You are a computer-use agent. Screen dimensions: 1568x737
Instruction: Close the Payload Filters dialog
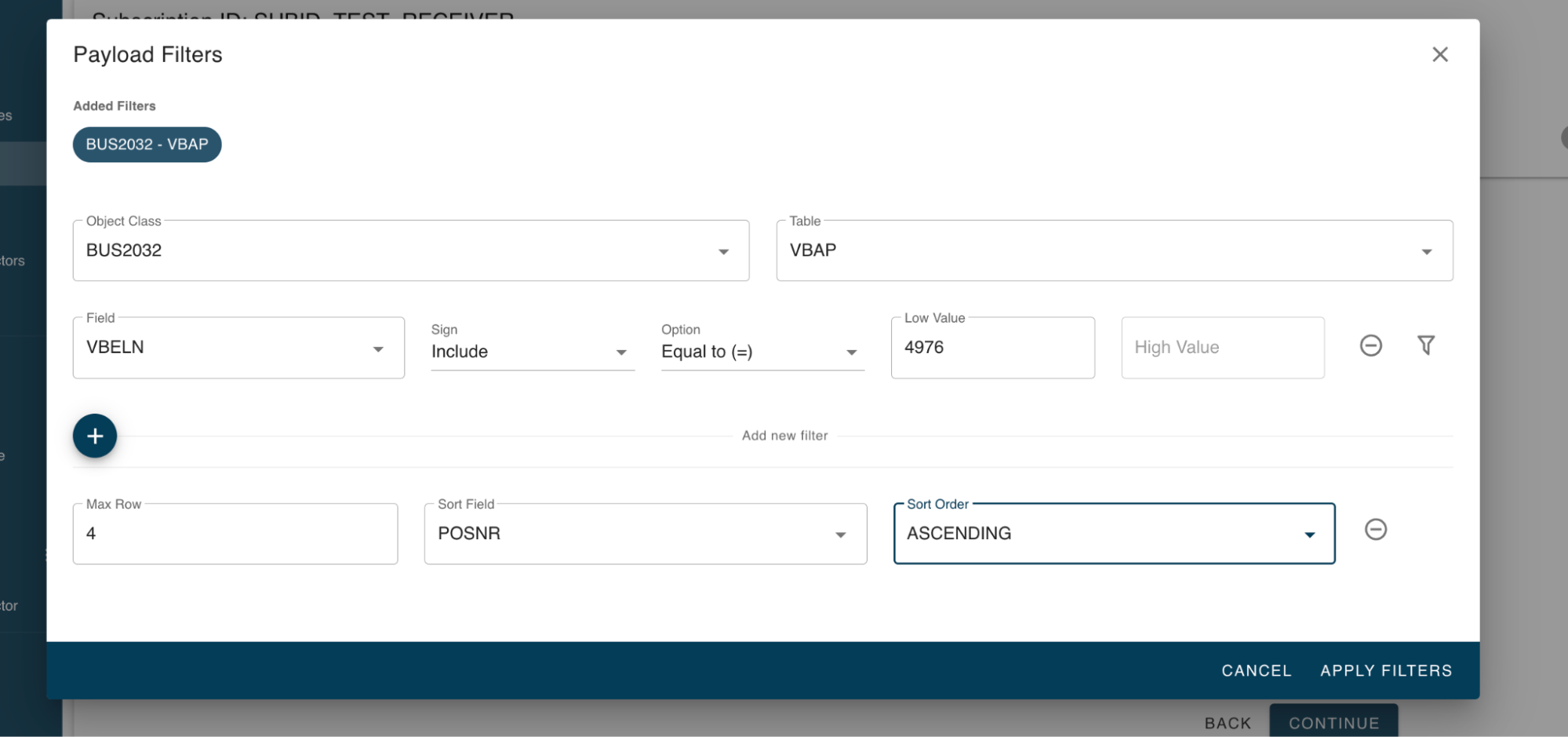1439,54
